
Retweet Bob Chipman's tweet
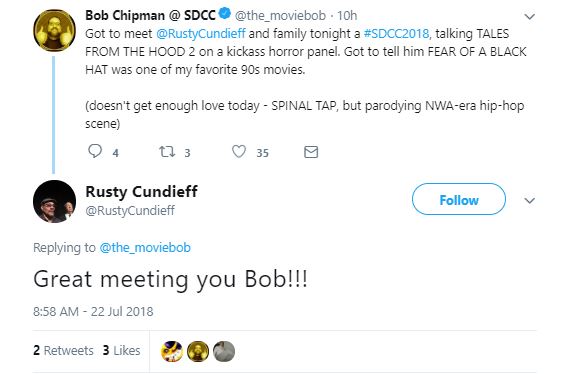point(167,151)
